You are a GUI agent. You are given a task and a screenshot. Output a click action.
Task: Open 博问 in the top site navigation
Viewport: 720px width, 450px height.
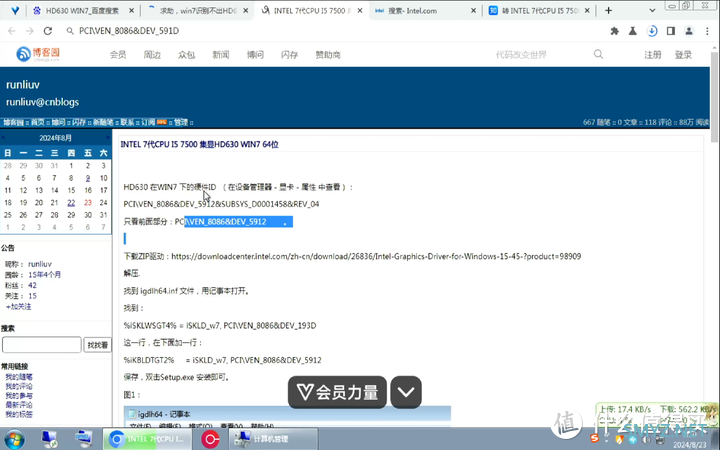255,55
